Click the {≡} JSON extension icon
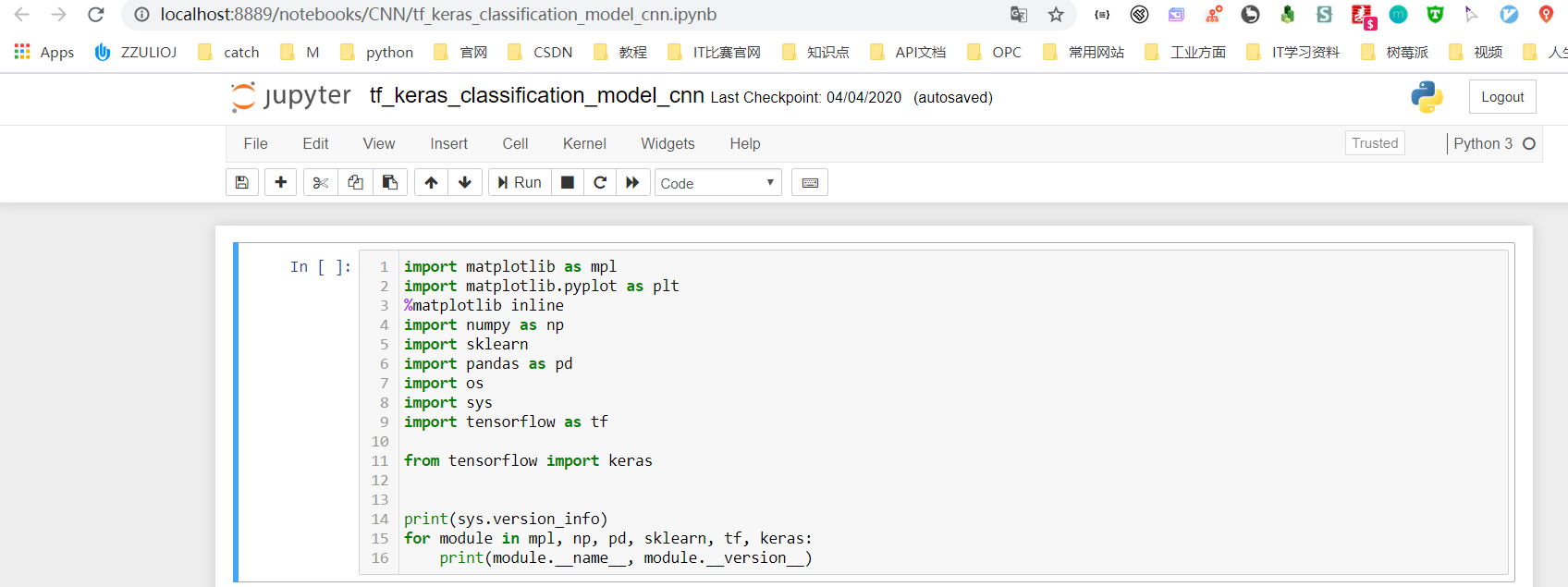 pyautogui.click(x=1102, y=14)
